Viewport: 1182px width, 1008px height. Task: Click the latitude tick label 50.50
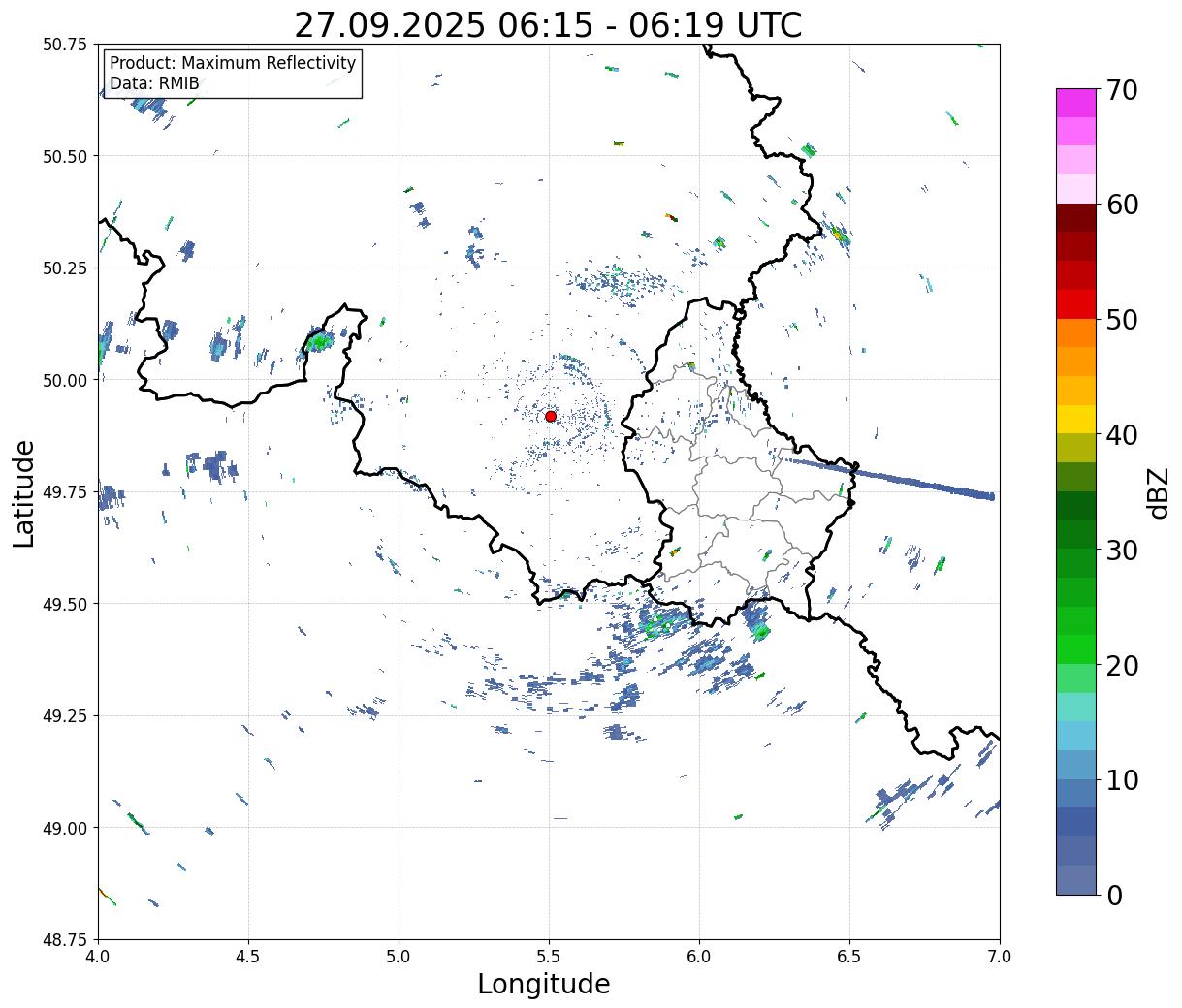coord(65,156)
